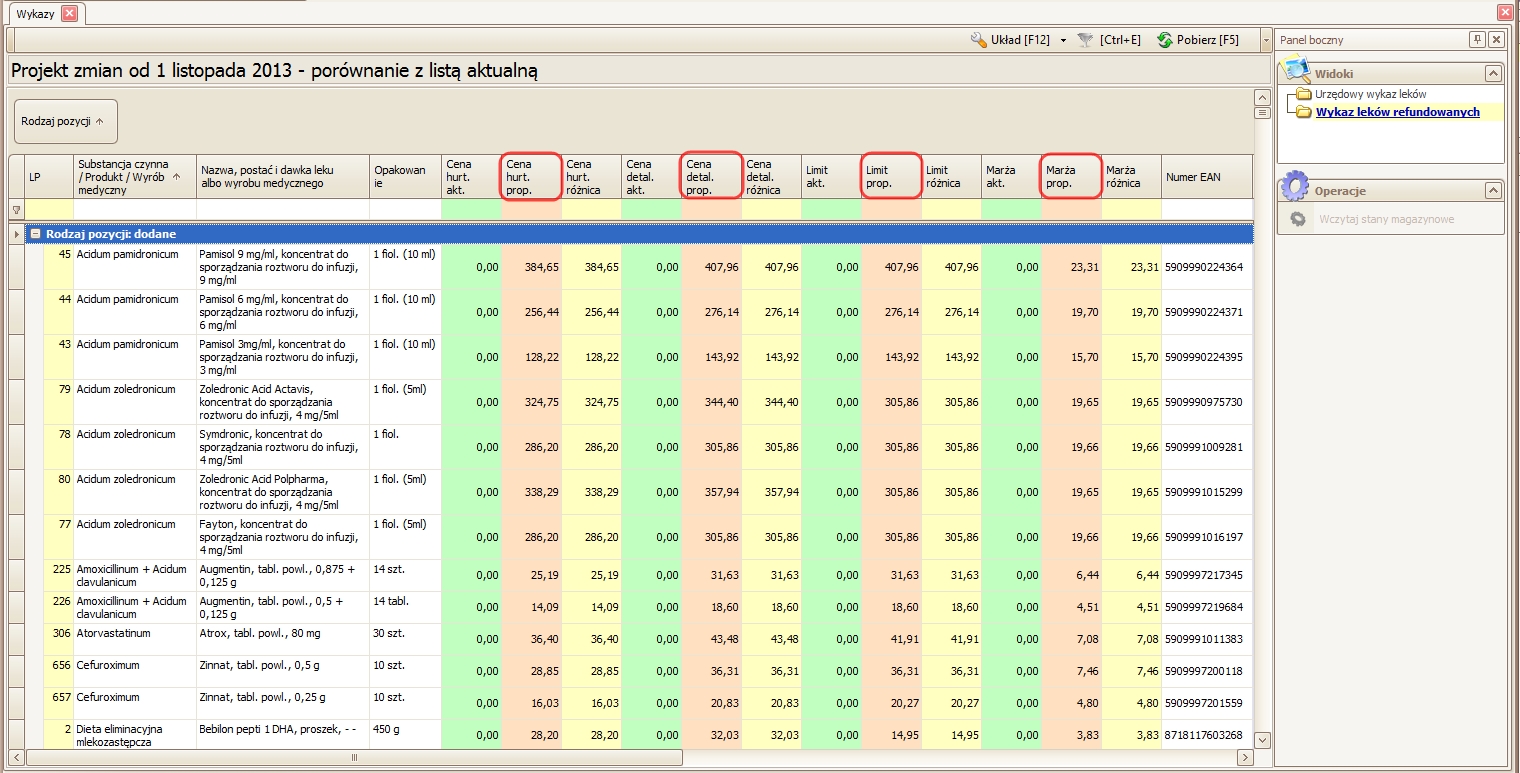1520x773 pixels.
Task: Click the Widoki magnifier picture icon
Action: coord(1297,71)
